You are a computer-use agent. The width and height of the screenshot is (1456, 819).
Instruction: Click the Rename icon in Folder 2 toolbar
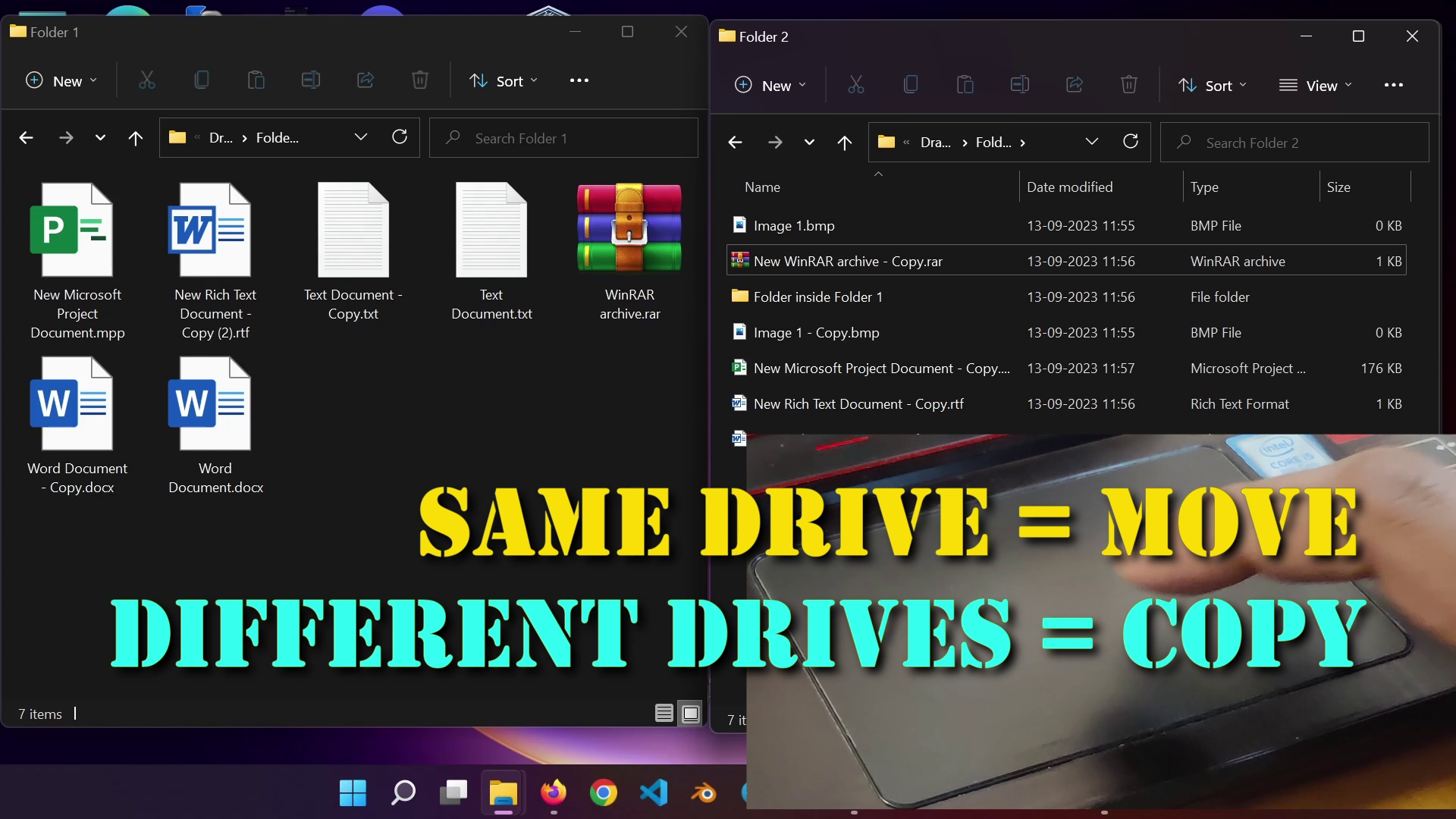click(1020, 84)
